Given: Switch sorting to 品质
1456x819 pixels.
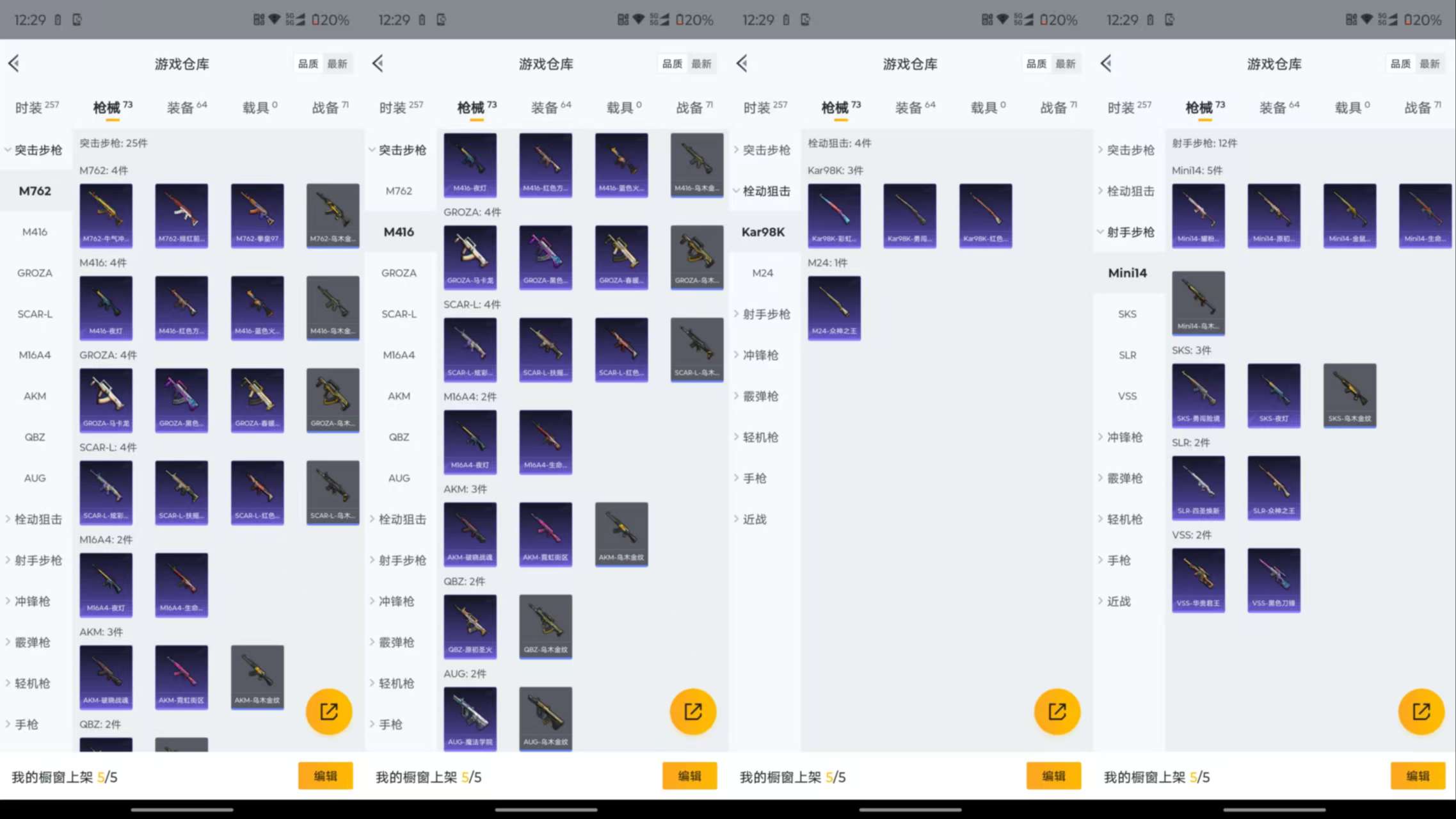Looking at the screenshot, I should (x=308, y=63).
